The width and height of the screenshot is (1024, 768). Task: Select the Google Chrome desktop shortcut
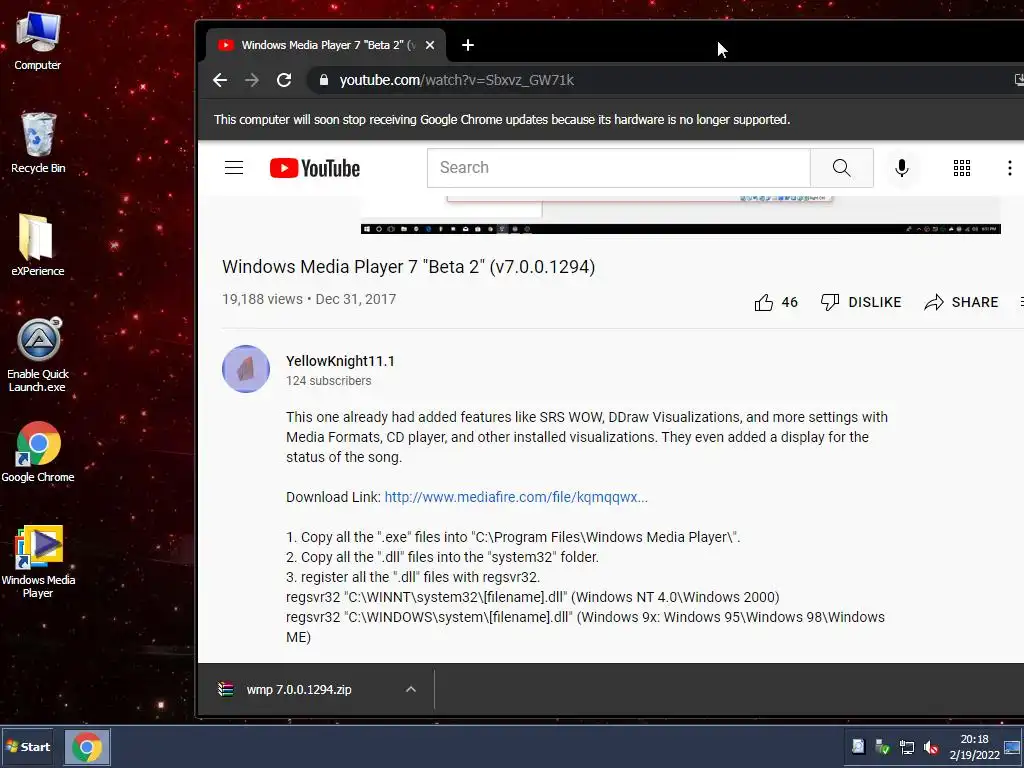[38, 452]
